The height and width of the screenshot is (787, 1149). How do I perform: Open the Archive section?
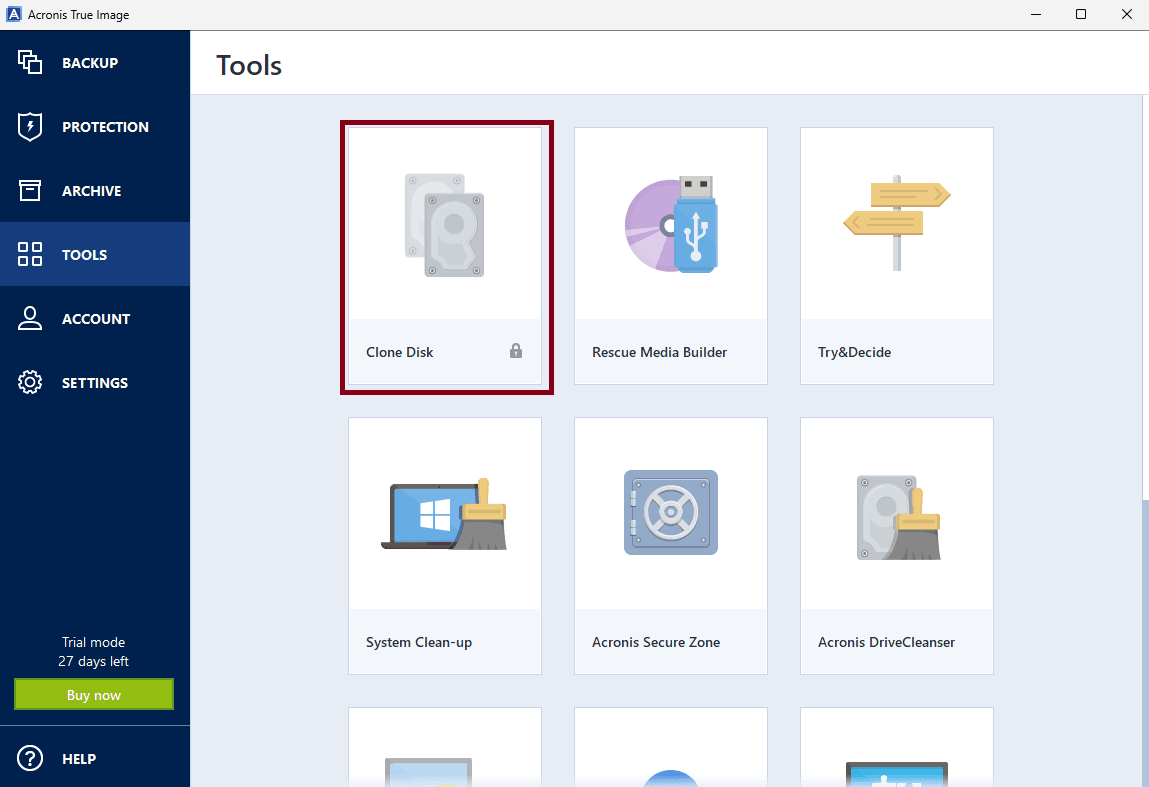coord(95,191)
